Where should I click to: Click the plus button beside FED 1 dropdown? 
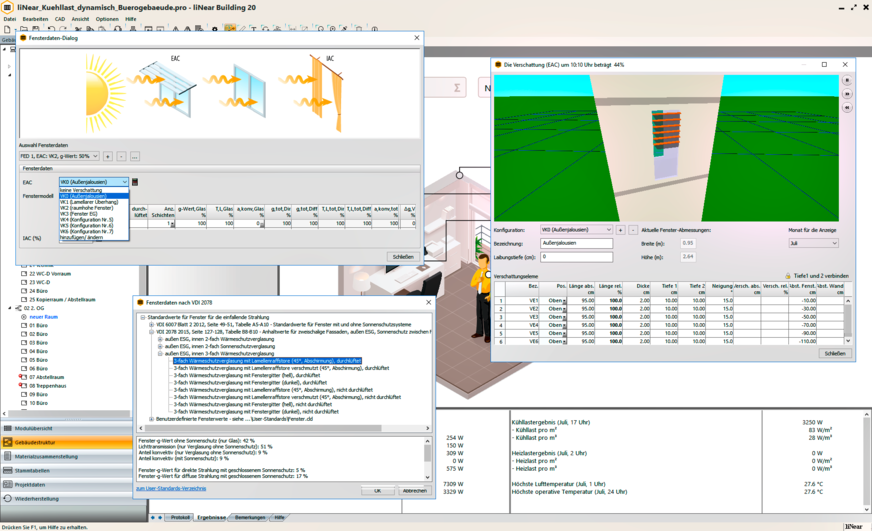(108, 156)
